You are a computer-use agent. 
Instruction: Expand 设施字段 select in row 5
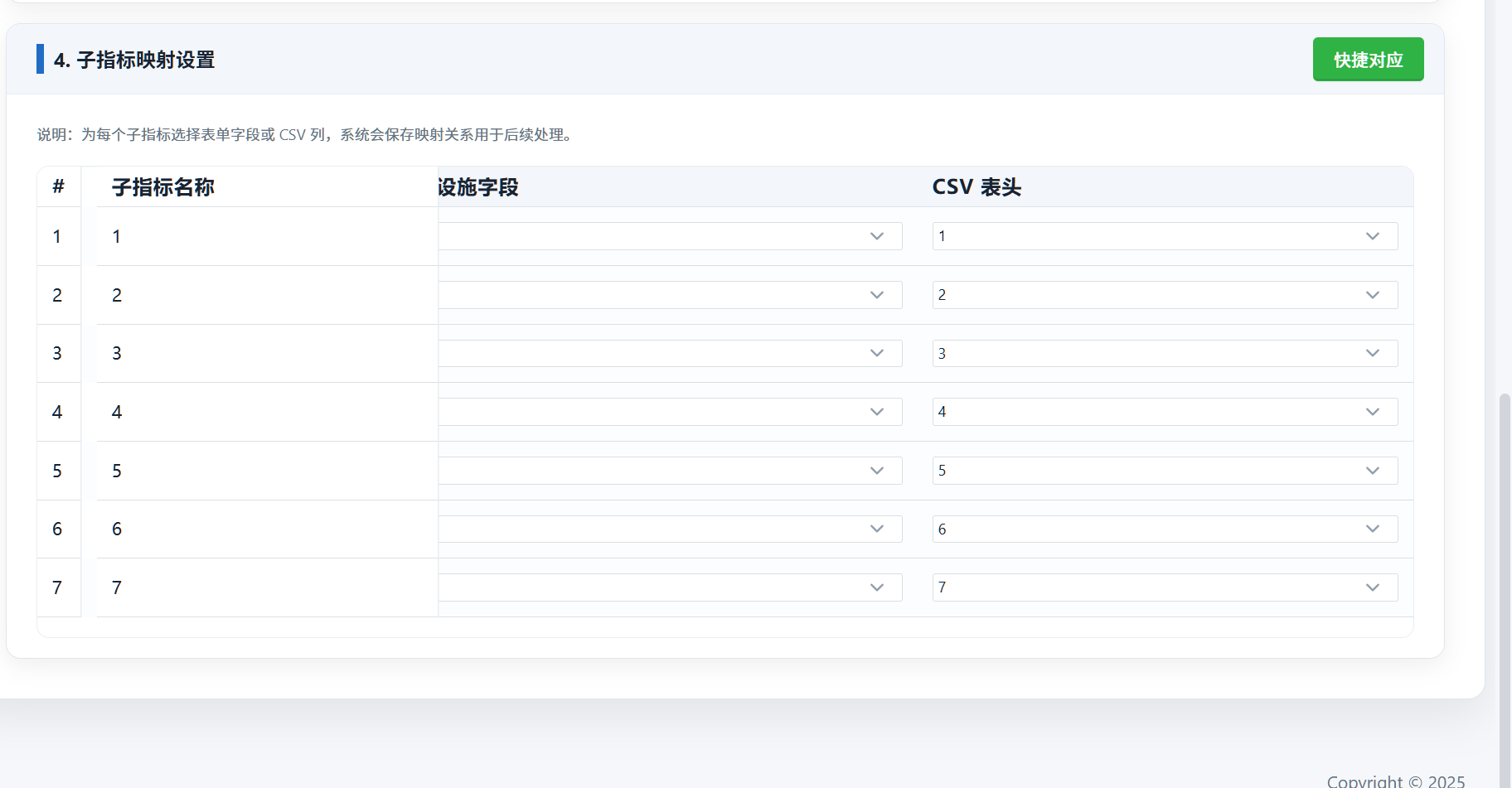click(x=670, y=471)
